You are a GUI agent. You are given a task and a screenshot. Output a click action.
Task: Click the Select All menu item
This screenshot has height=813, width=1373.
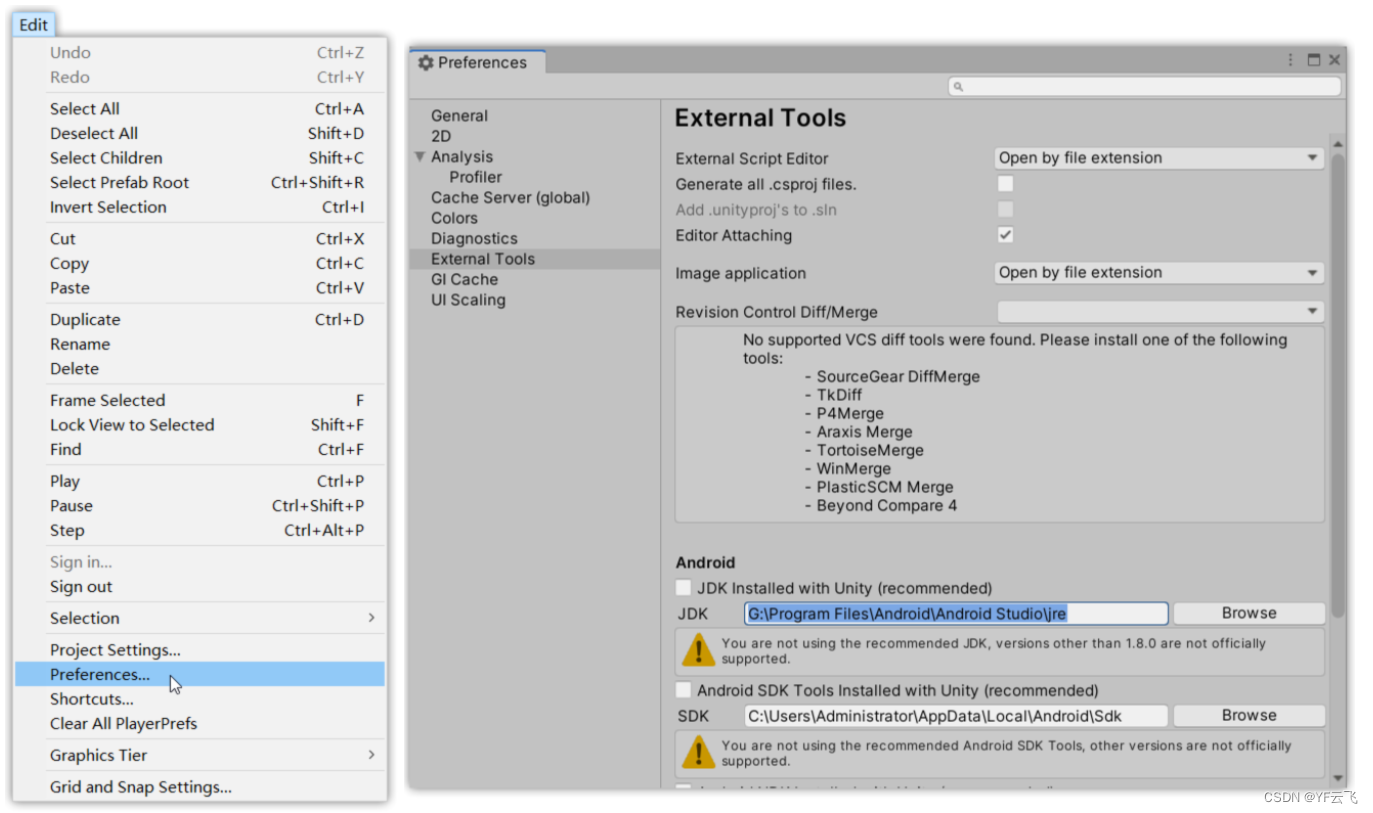(200, 109)
